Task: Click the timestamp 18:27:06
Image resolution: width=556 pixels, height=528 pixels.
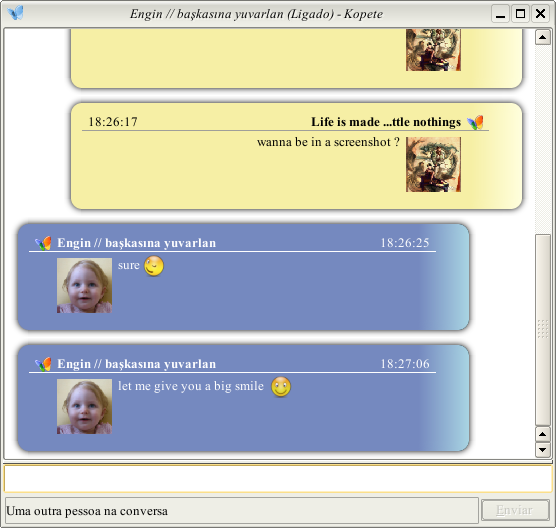Action: pos(405,364)
